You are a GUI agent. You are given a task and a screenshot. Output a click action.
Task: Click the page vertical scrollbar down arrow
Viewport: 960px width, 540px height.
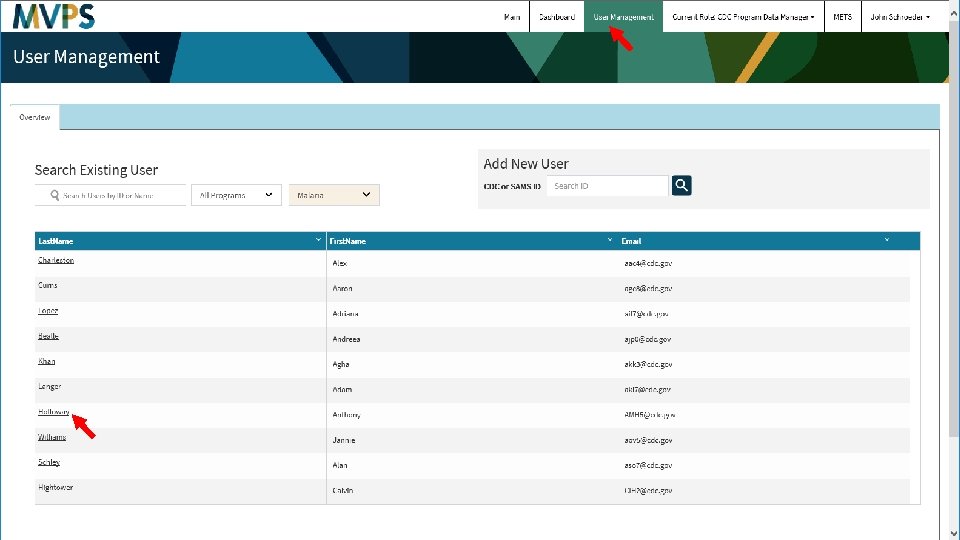click(952, 534)
